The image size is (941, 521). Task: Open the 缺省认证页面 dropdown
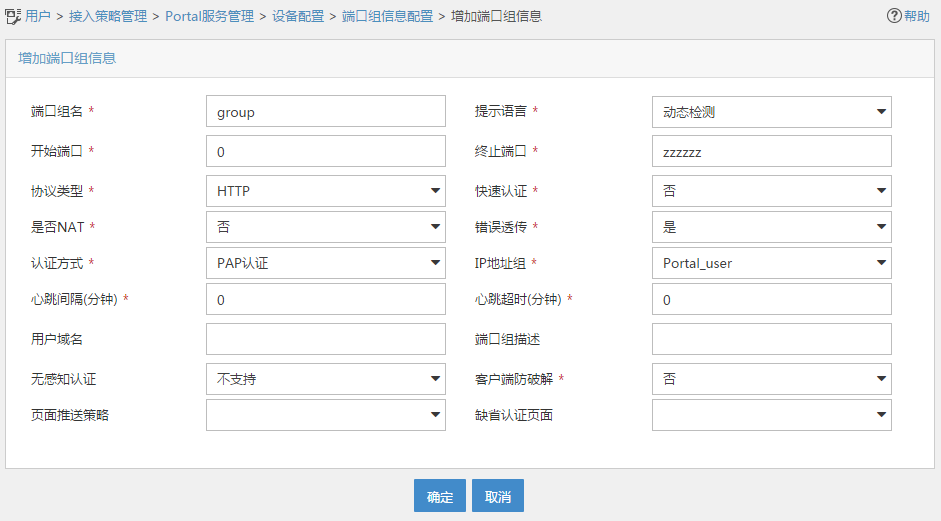click(771, 414)
